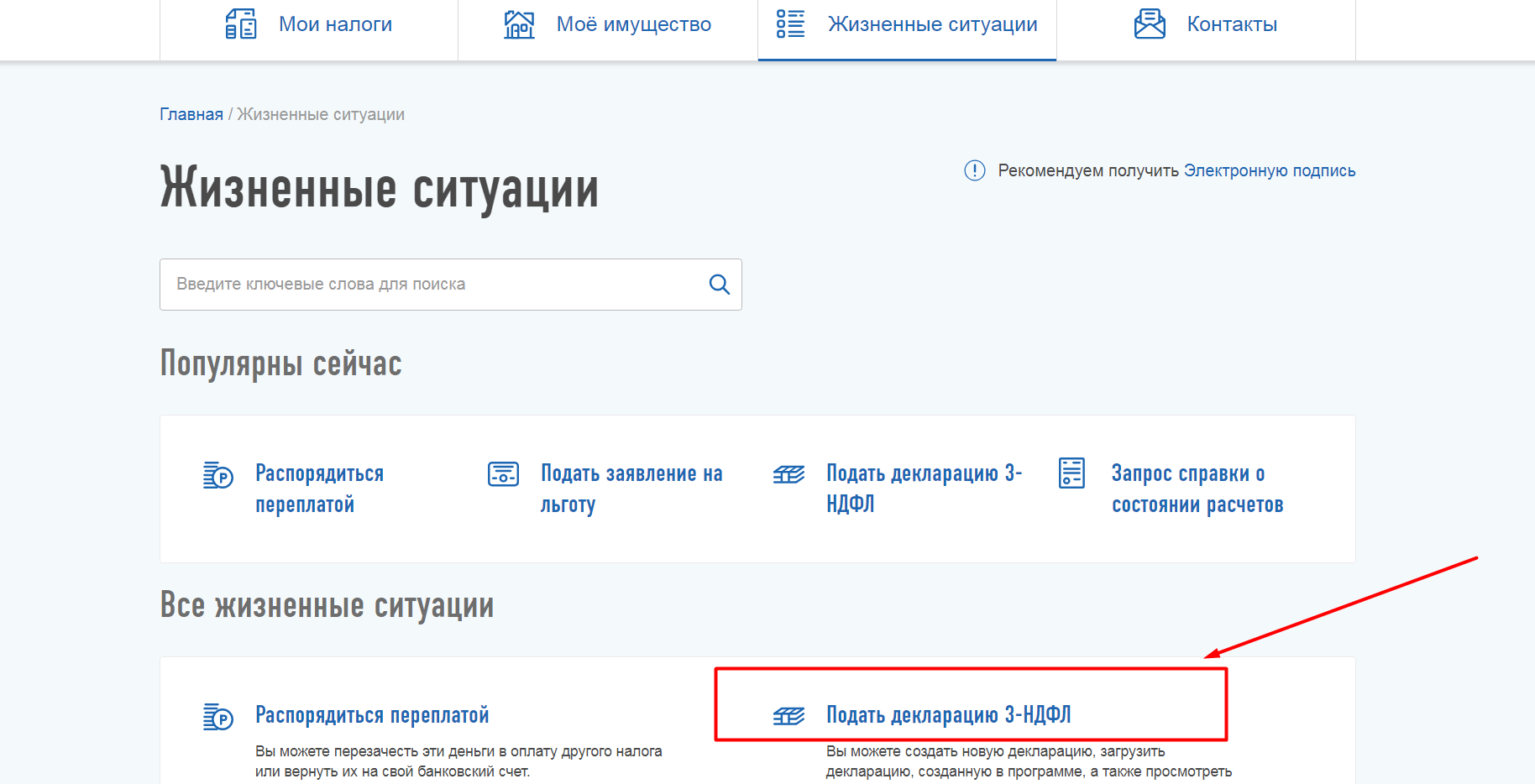Click the exclamation info icon near Рекомендуем
Viewport: 1535px width, 784px height.
[x=974, y=170]
